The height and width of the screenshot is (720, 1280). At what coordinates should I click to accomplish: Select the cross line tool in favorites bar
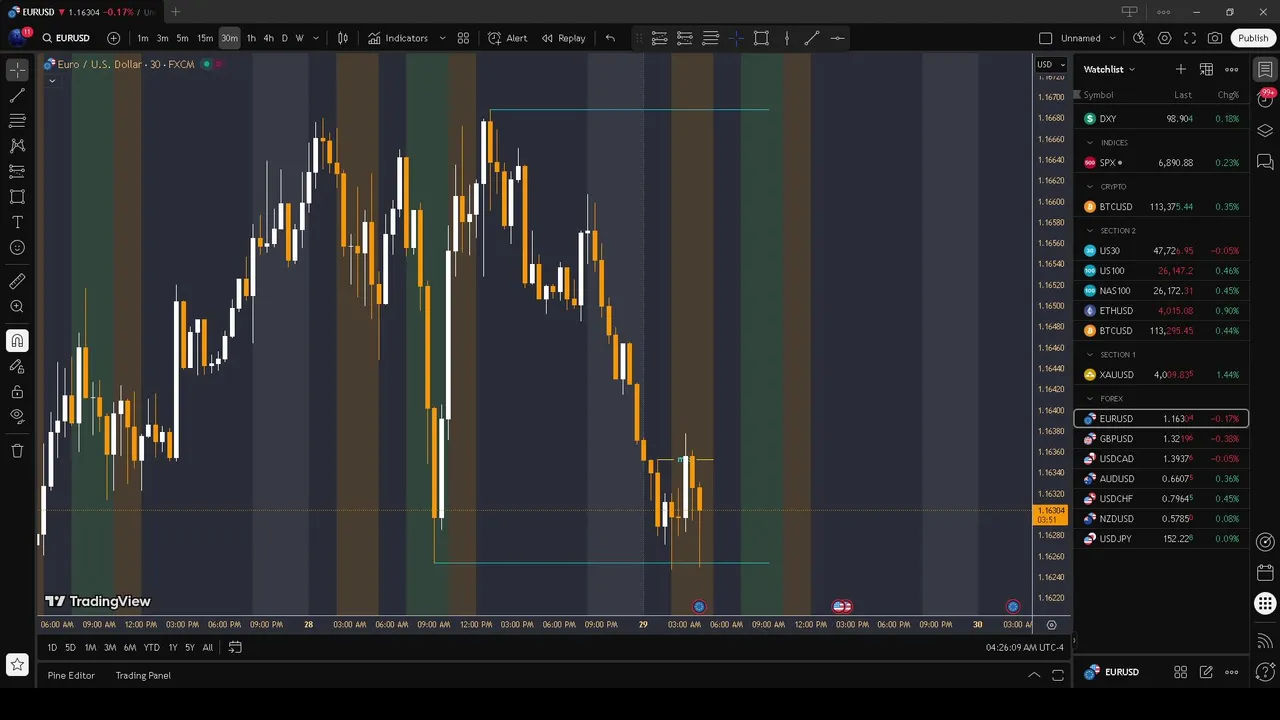coord(736,38)
